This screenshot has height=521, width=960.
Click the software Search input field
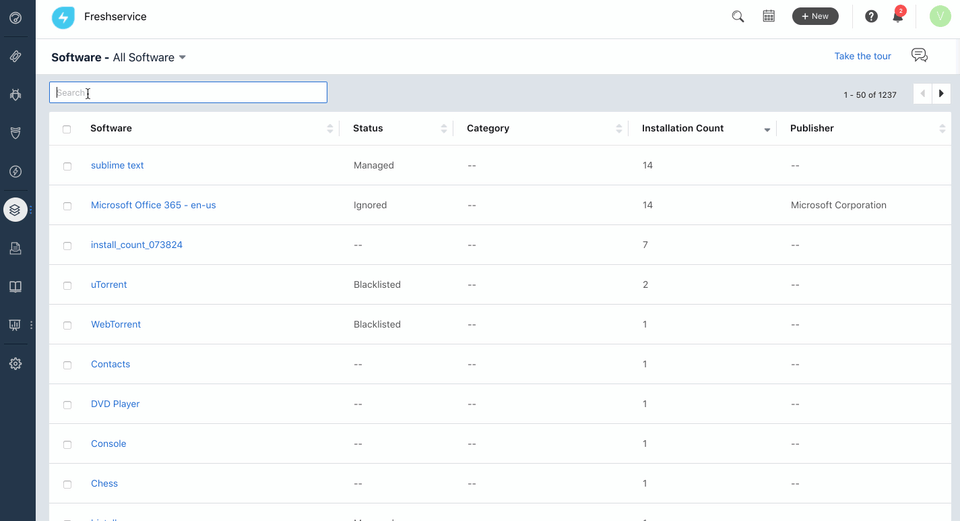pos(188,93)
